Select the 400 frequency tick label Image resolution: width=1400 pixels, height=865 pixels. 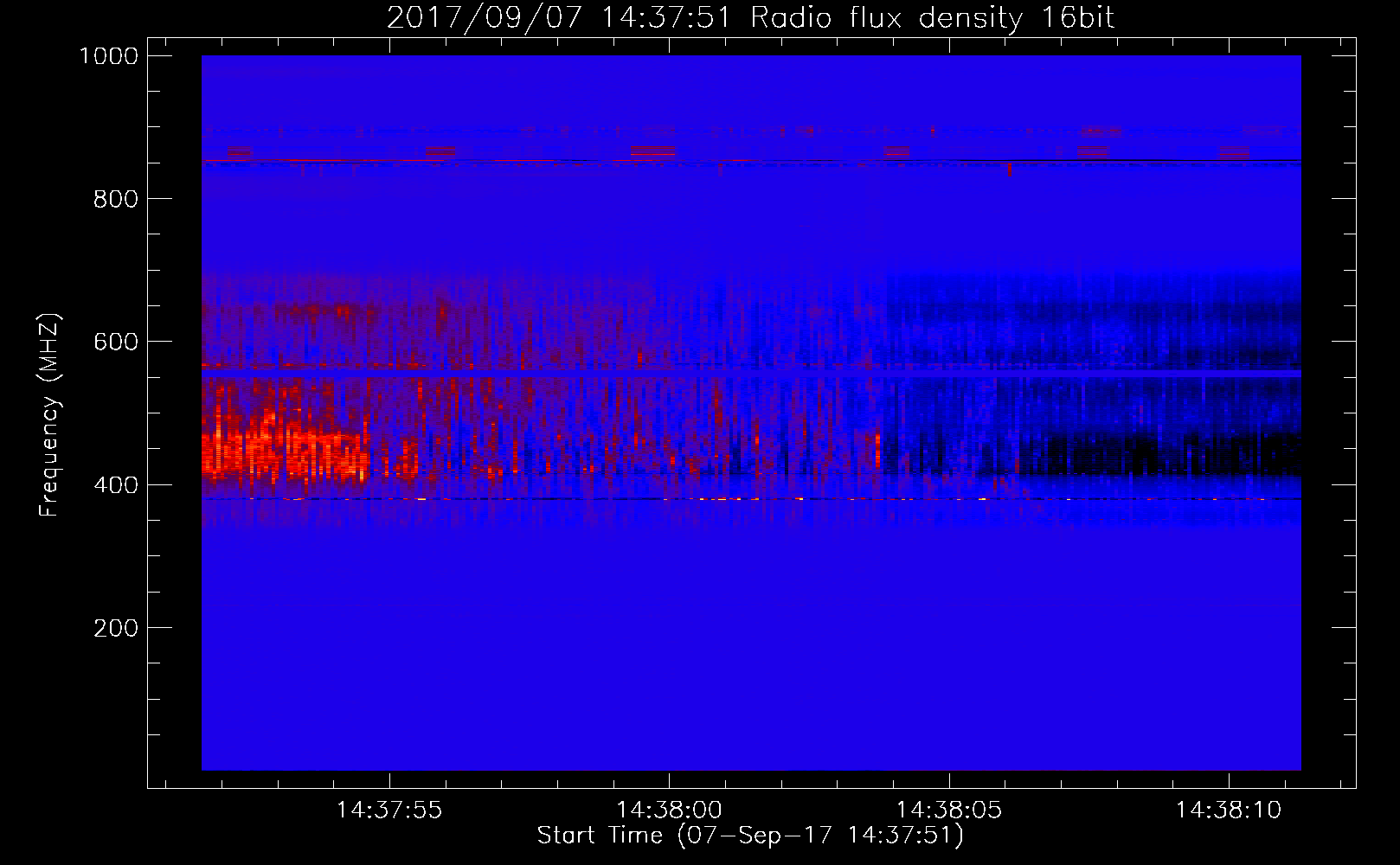(115, 484)
